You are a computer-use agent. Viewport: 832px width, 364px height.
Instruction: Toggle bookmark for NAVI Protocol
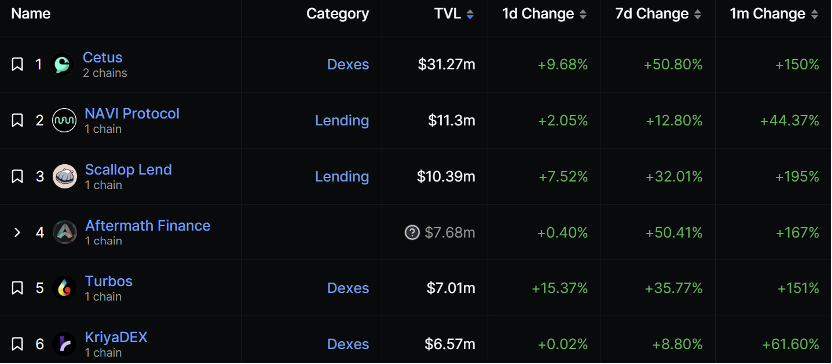(x=17, y=120)
